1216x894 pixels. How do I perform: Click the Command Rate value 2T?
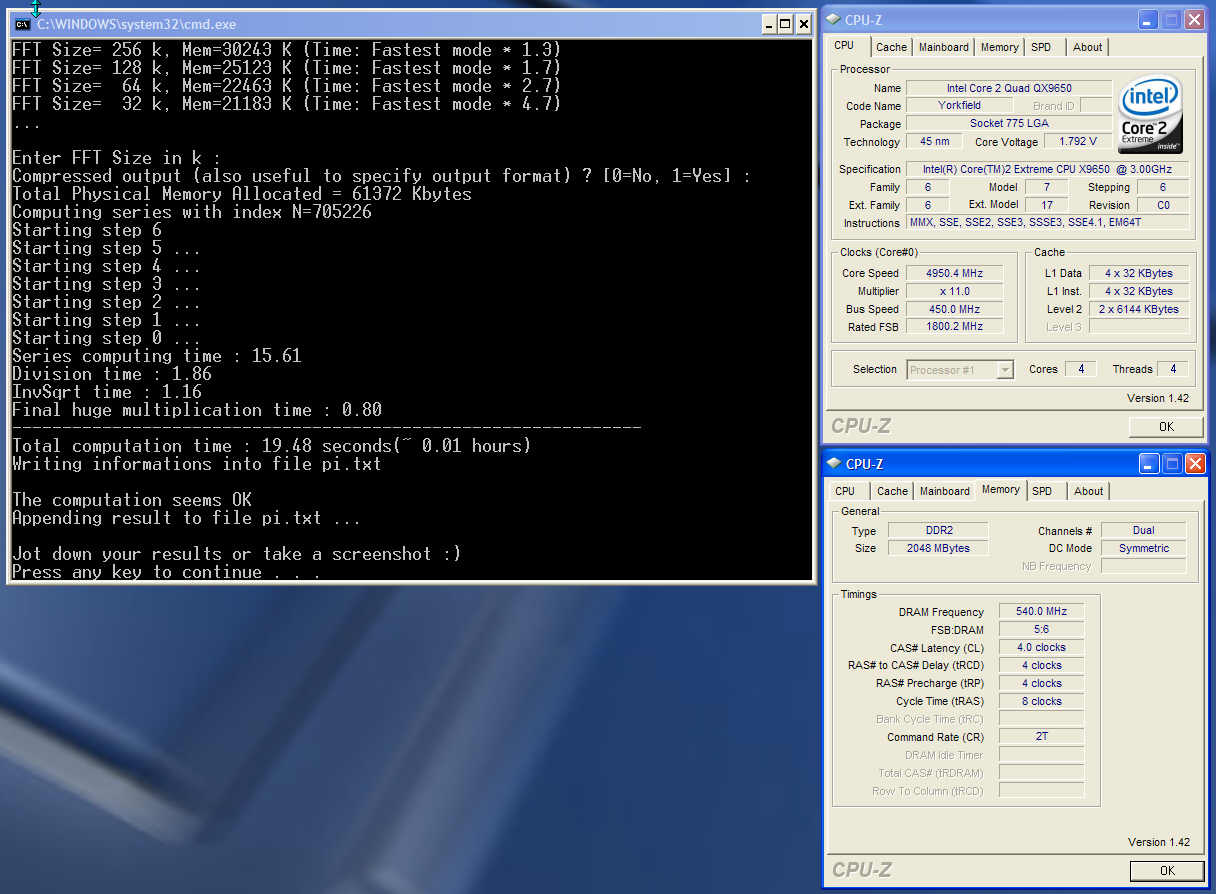click(x=1041, y=736)
